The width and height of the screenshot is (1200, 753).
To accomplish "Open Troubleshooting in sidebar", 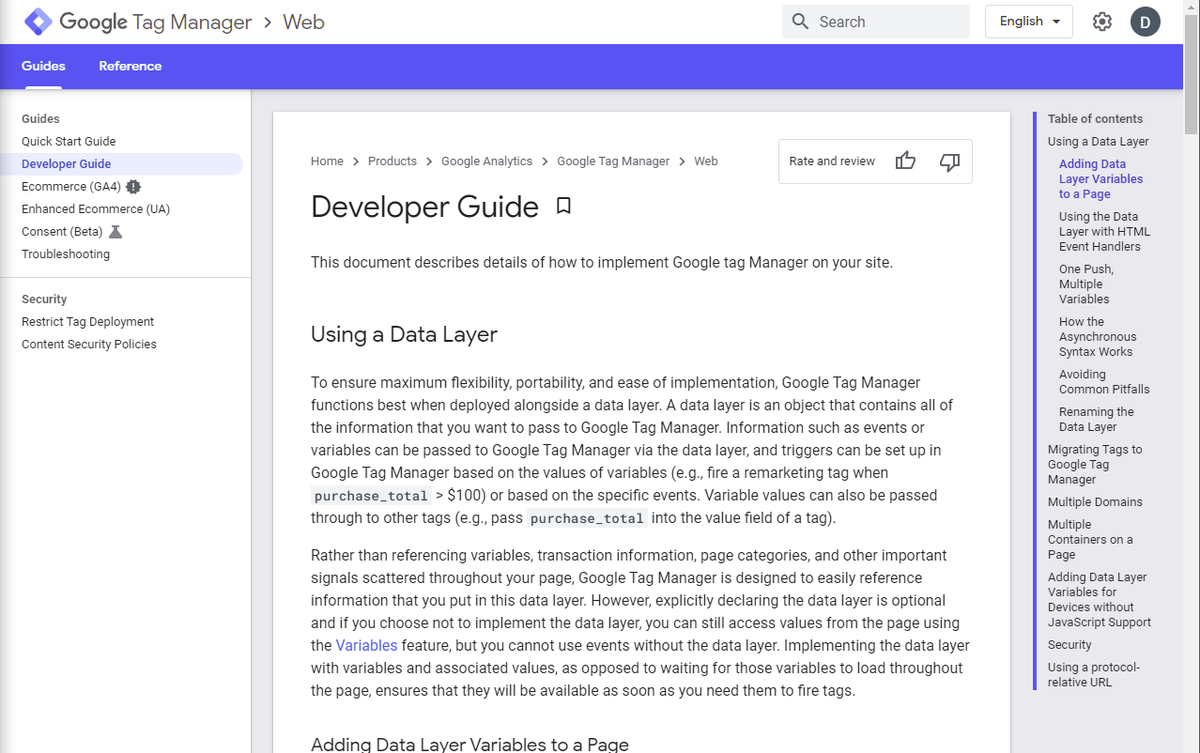I will (66, 254).
